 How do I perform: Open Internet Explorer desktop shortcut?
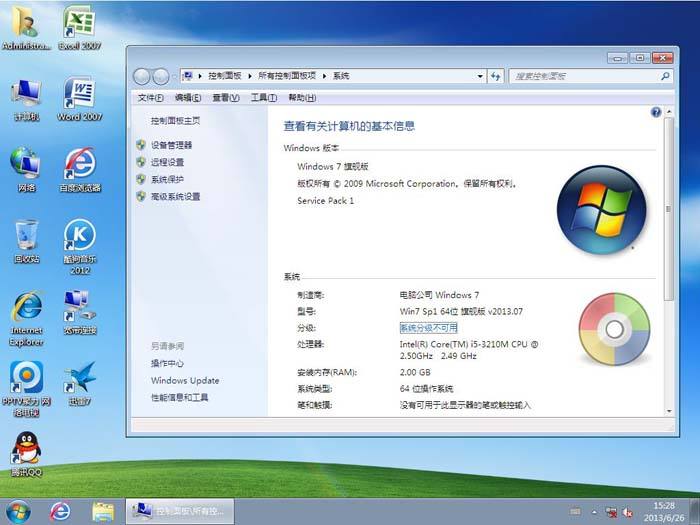(26, 308)
